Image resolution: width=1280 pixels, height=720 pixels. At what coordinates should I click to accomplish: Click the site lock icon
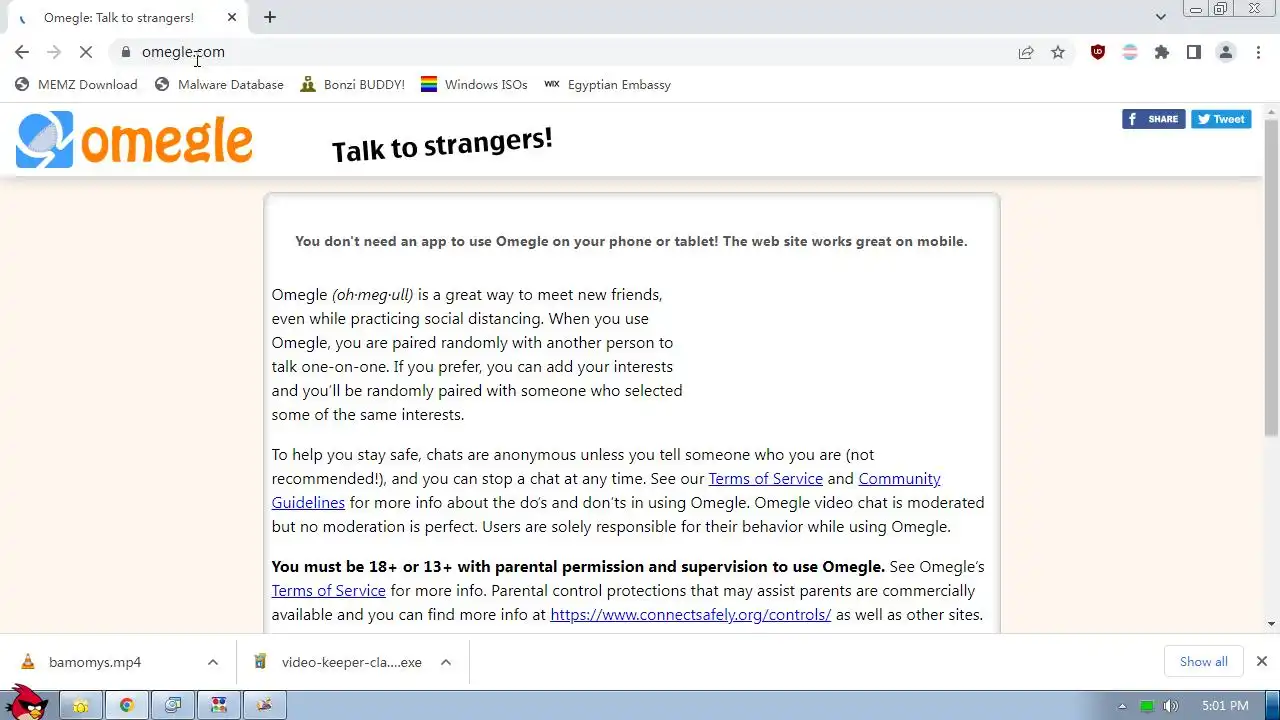pyautogui.click(x=125, y=52)
